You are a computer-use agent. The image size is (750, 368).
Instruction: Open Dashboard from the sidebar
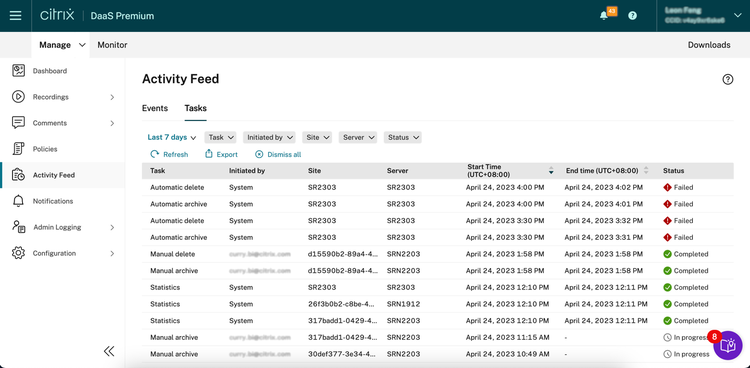50,71
